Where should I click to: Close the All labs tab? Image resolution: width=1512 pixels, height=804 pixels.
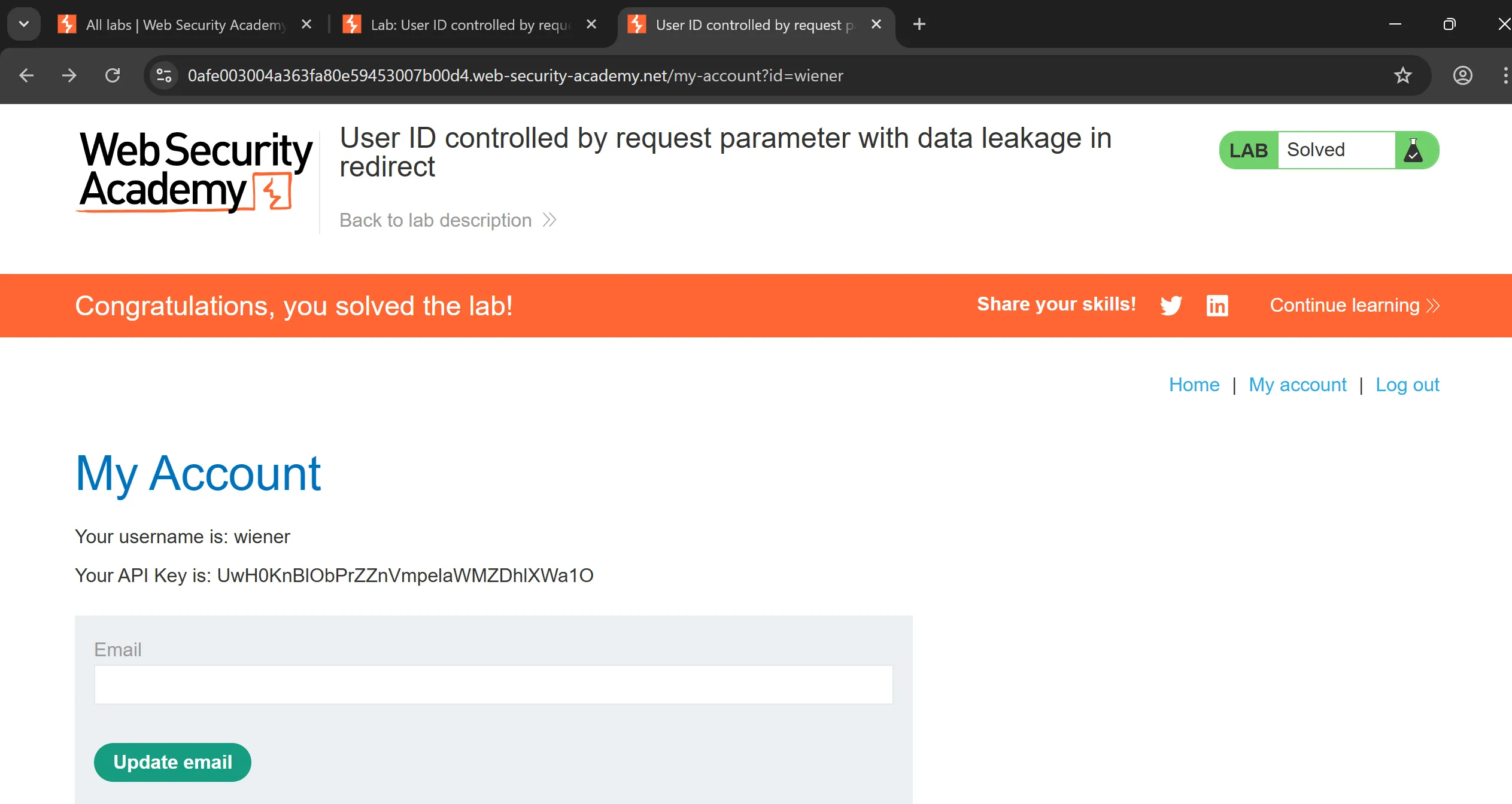(x=306, y=24)
